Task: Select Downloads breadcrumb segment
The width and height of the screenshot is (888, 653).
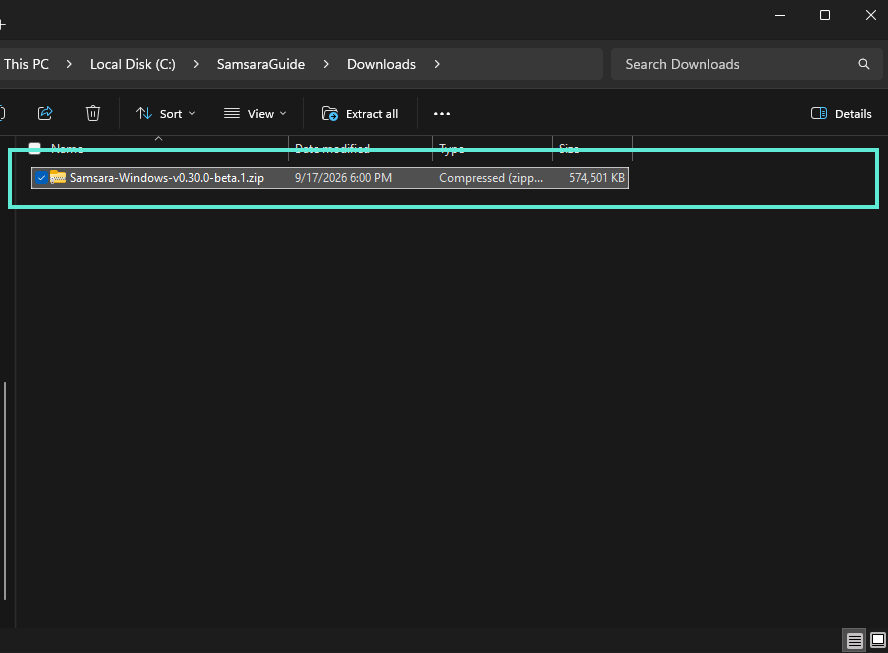Action: 381,64
